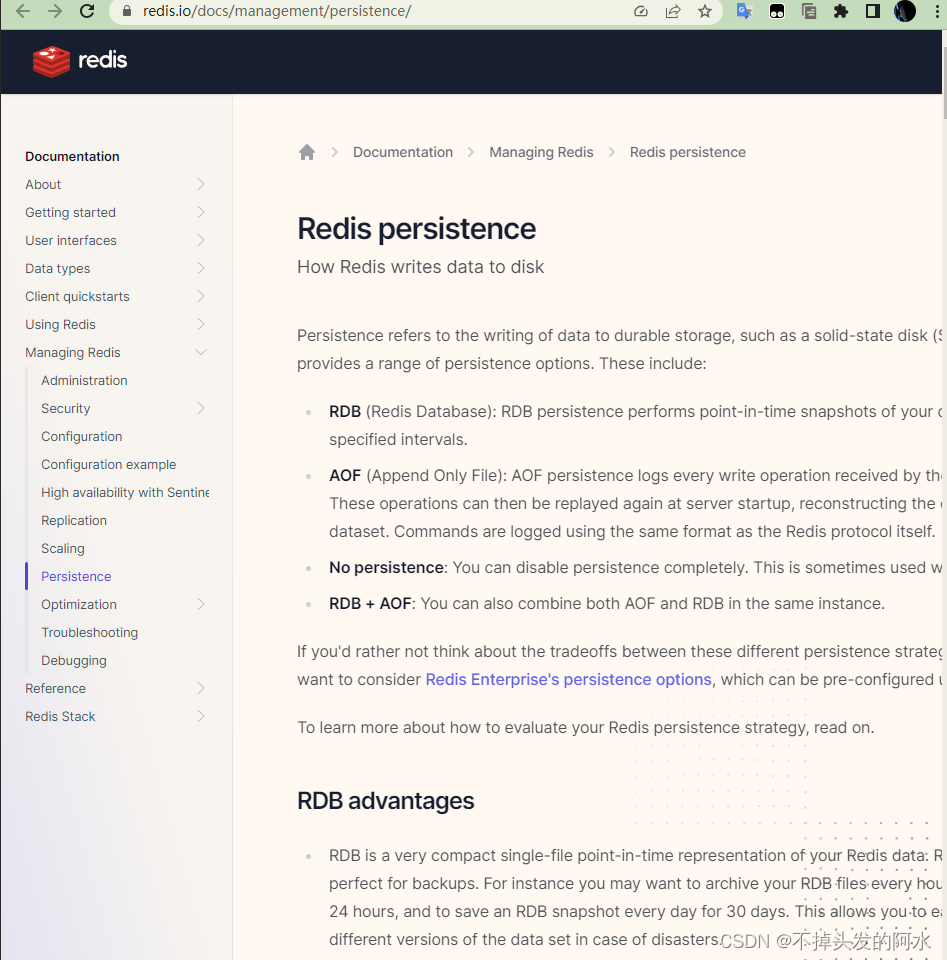Click the reload page button
947x960 pixels.
pyautogui.click(x=85, y=12)
